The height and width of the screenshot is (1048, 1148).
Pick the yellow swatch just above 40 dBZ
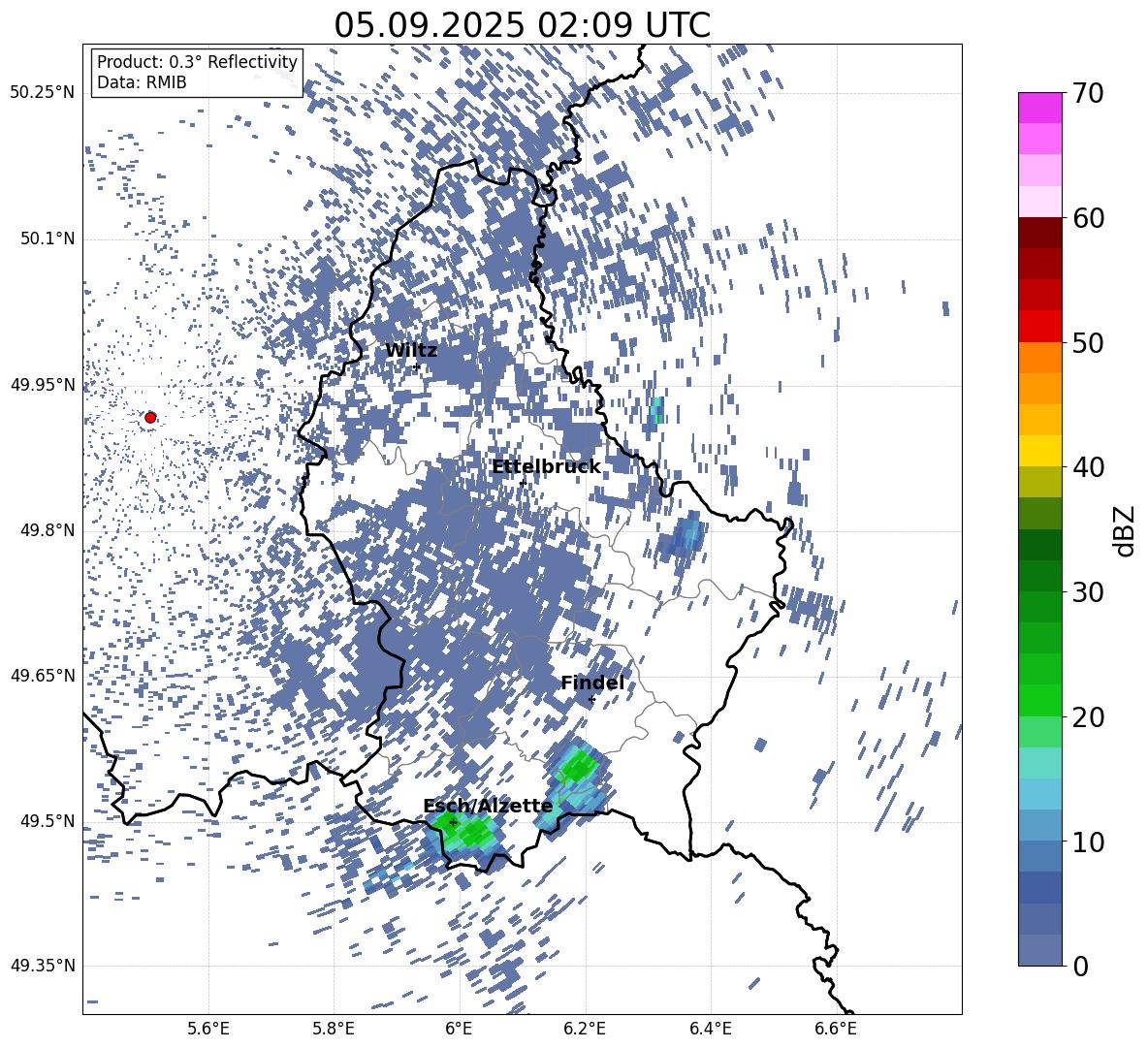pos(1039,451)
